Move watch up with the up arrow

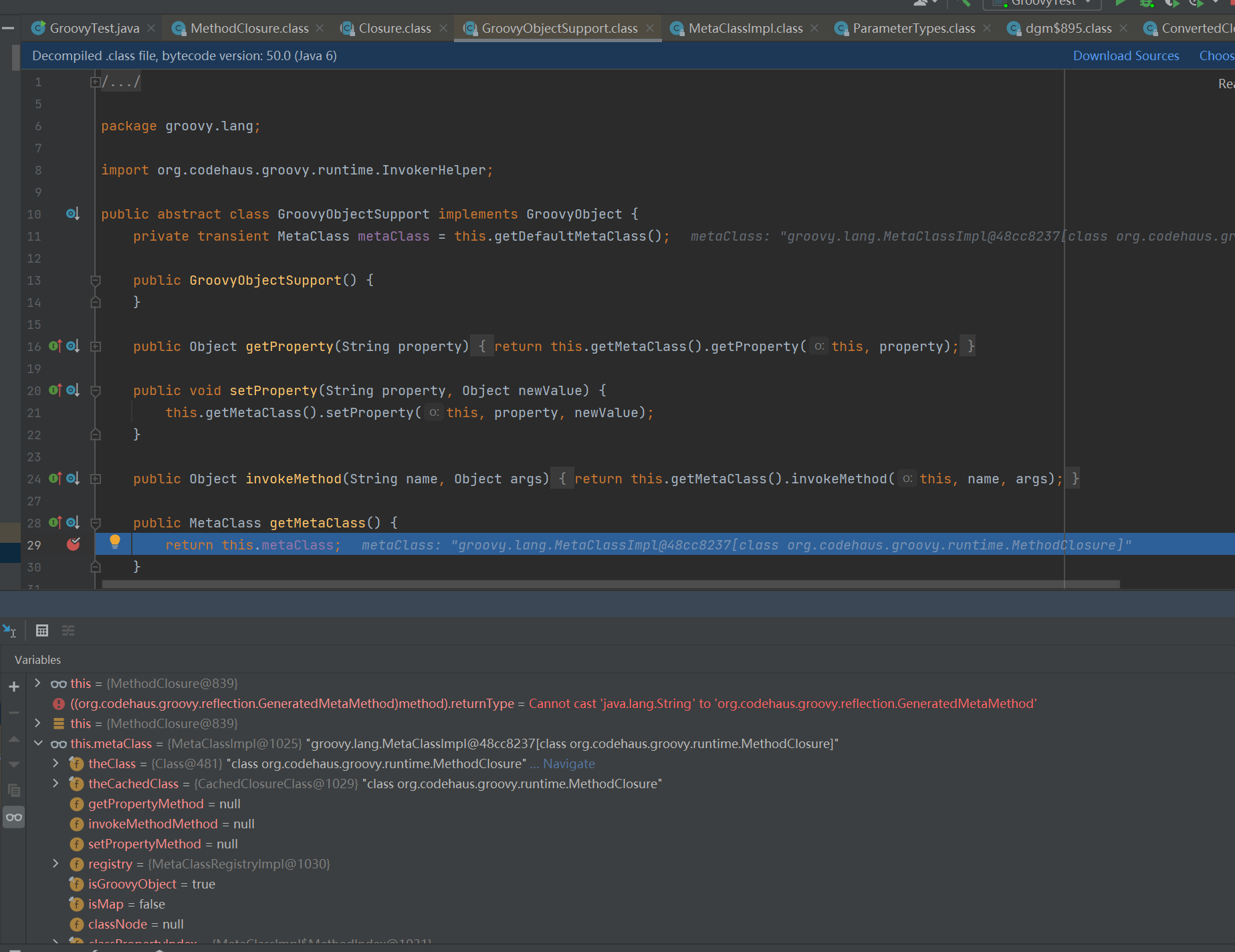point(13,739)
